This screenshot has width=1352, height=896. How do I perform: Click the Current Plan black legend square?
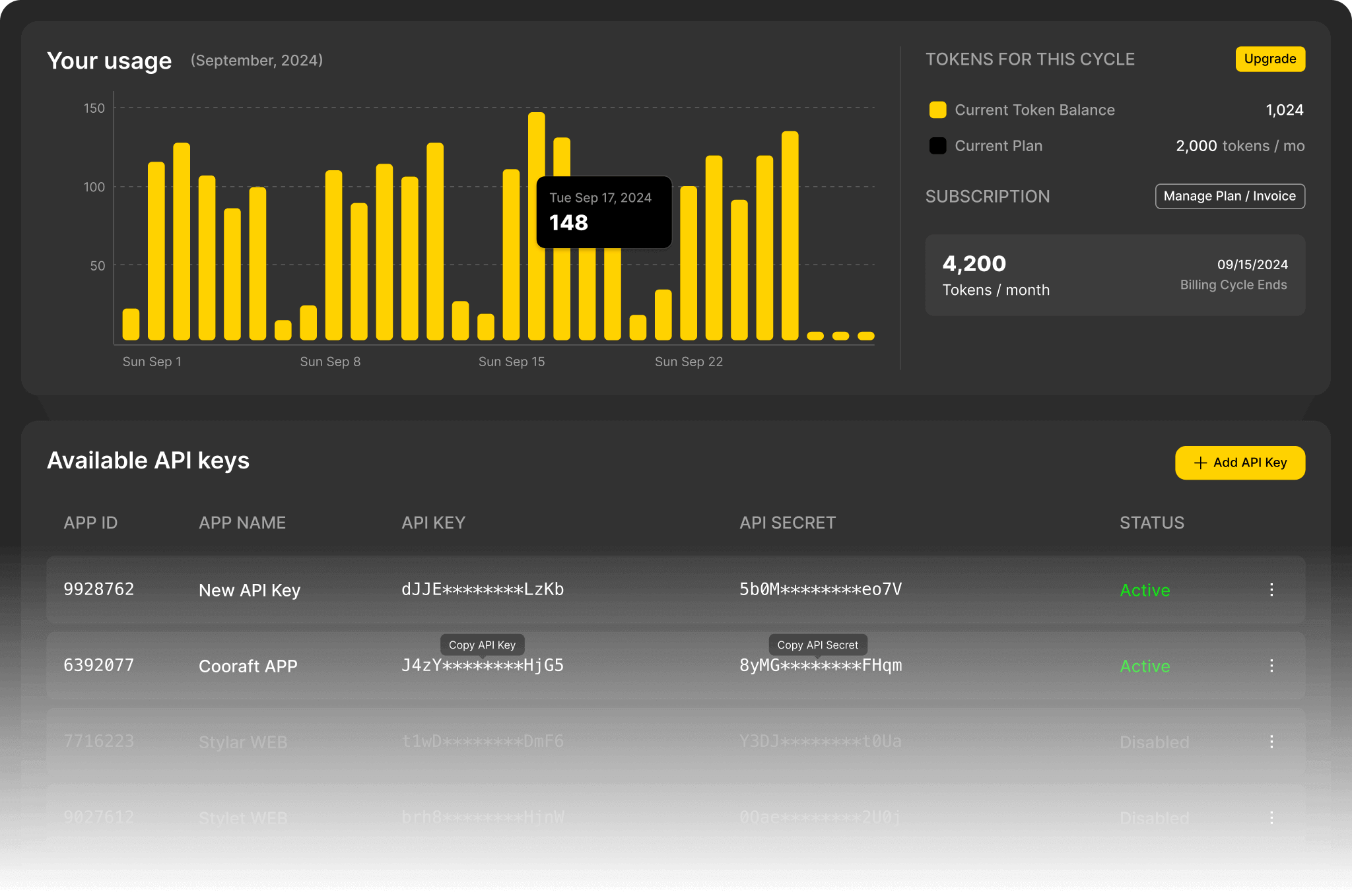coord(937,146)
